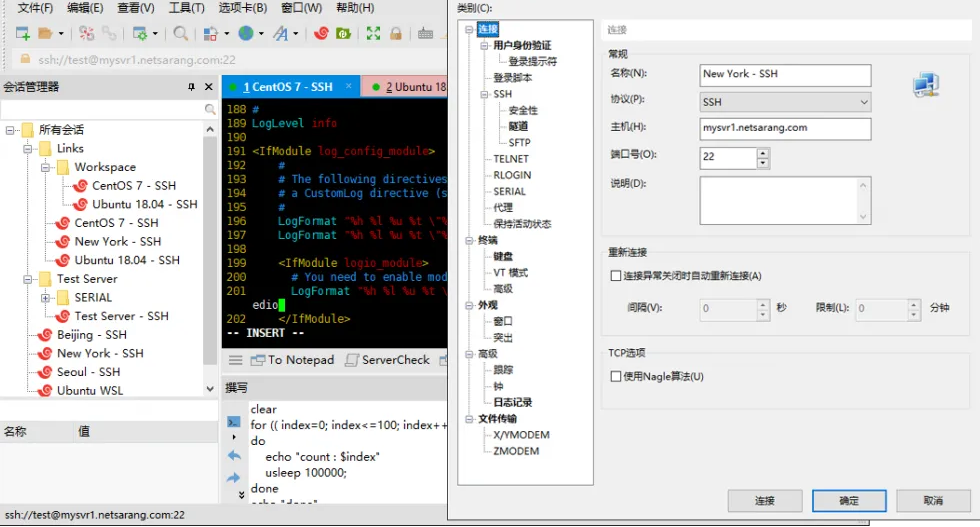Click the left-pointing arrow in compose pane
This screenshot has width=980, height=527.
point(234,456)
